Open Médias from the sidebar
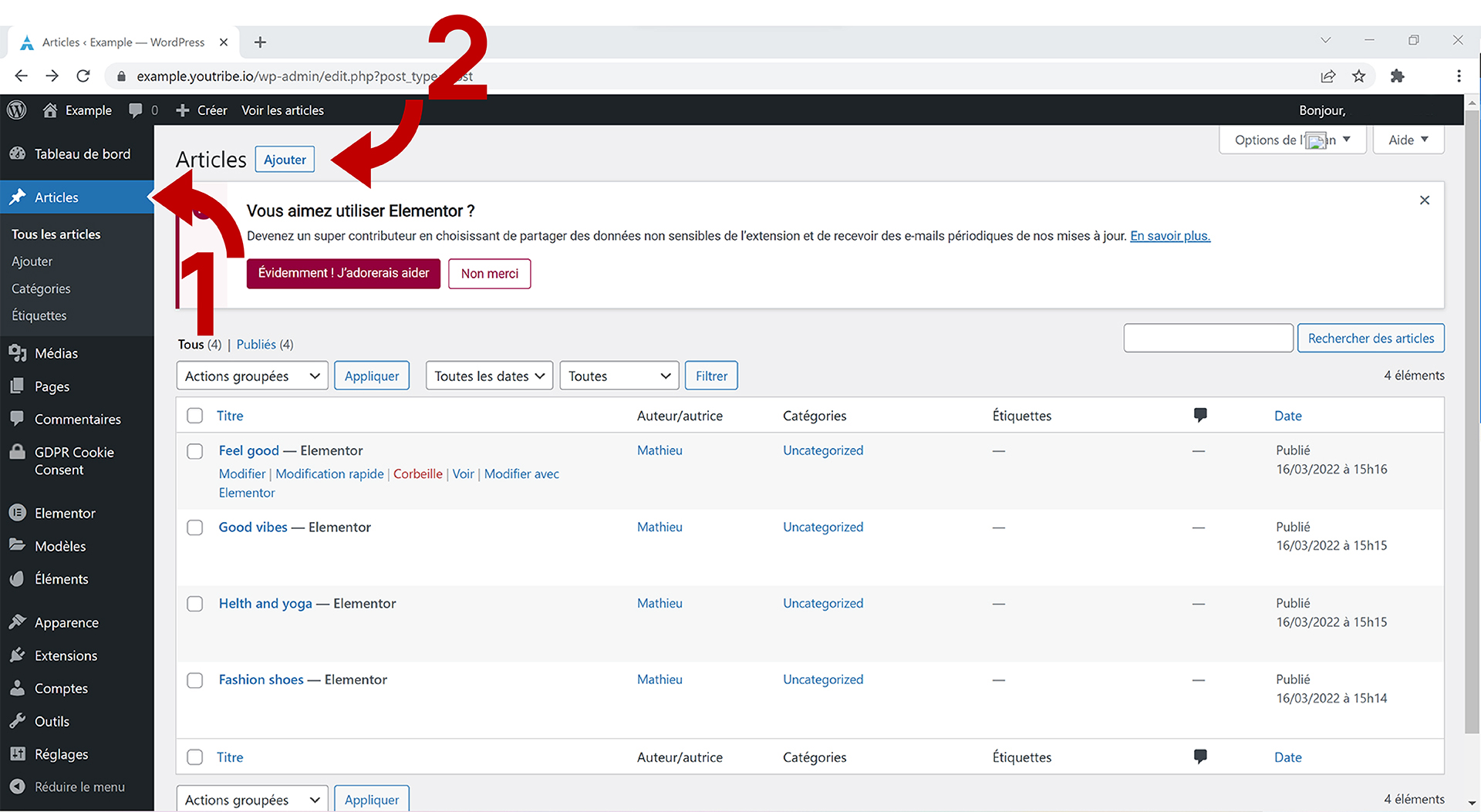Image resolution: width=1481 pixels, height=812 pixels. point(56,353)
